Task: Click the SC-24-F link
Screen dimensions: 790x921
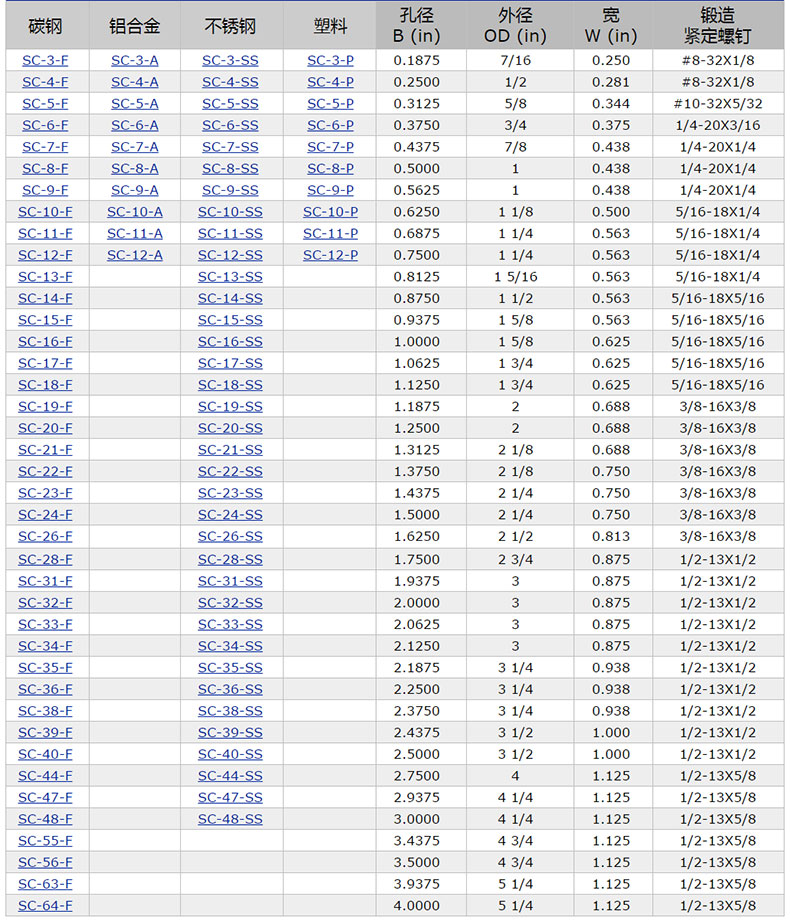Action: tap(45, 515)
